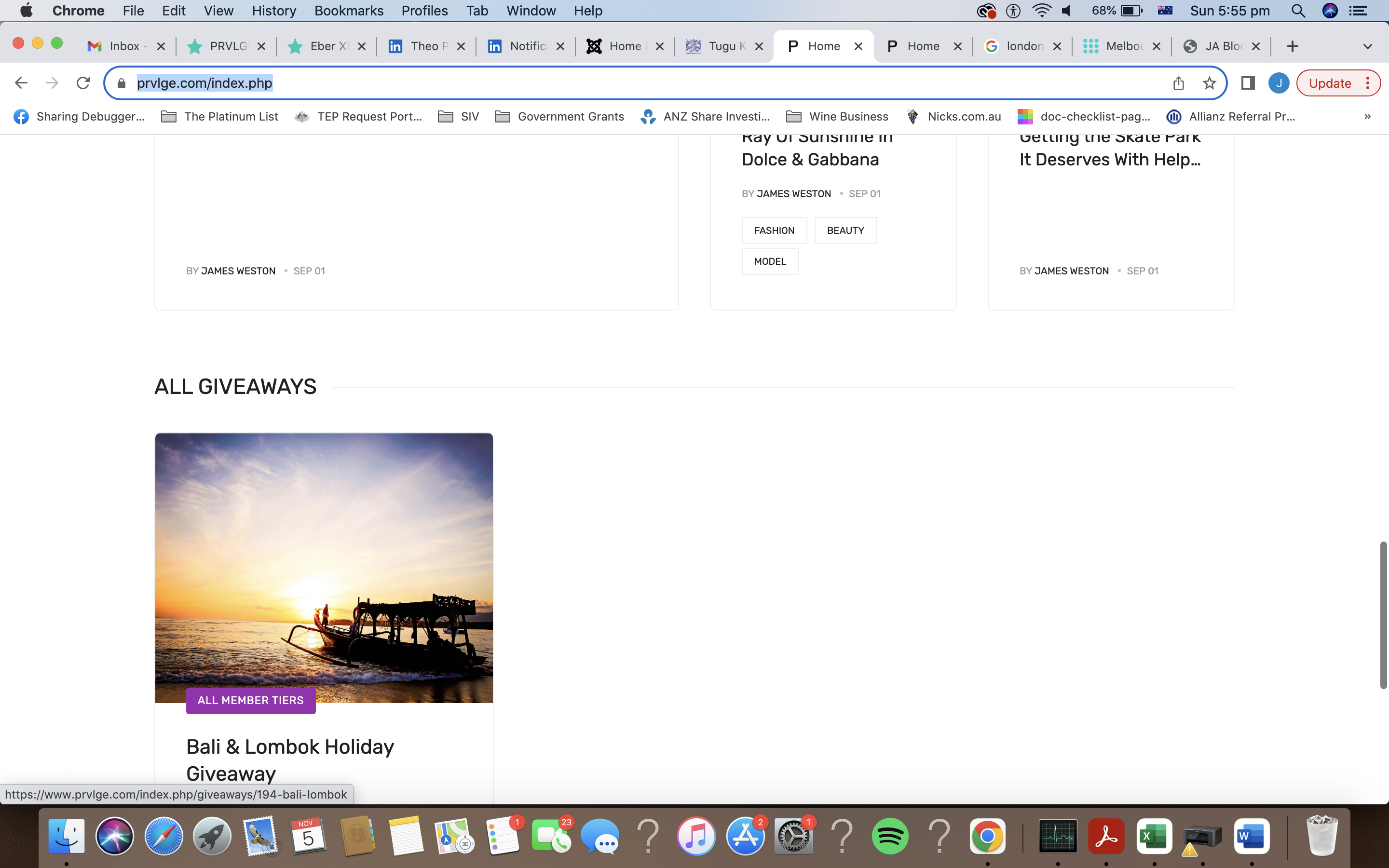This screenshot has width=1389, height=868.
Task: Open a new tab with the plus icon
Action: pyautogui.click(x=1292, y=46)
